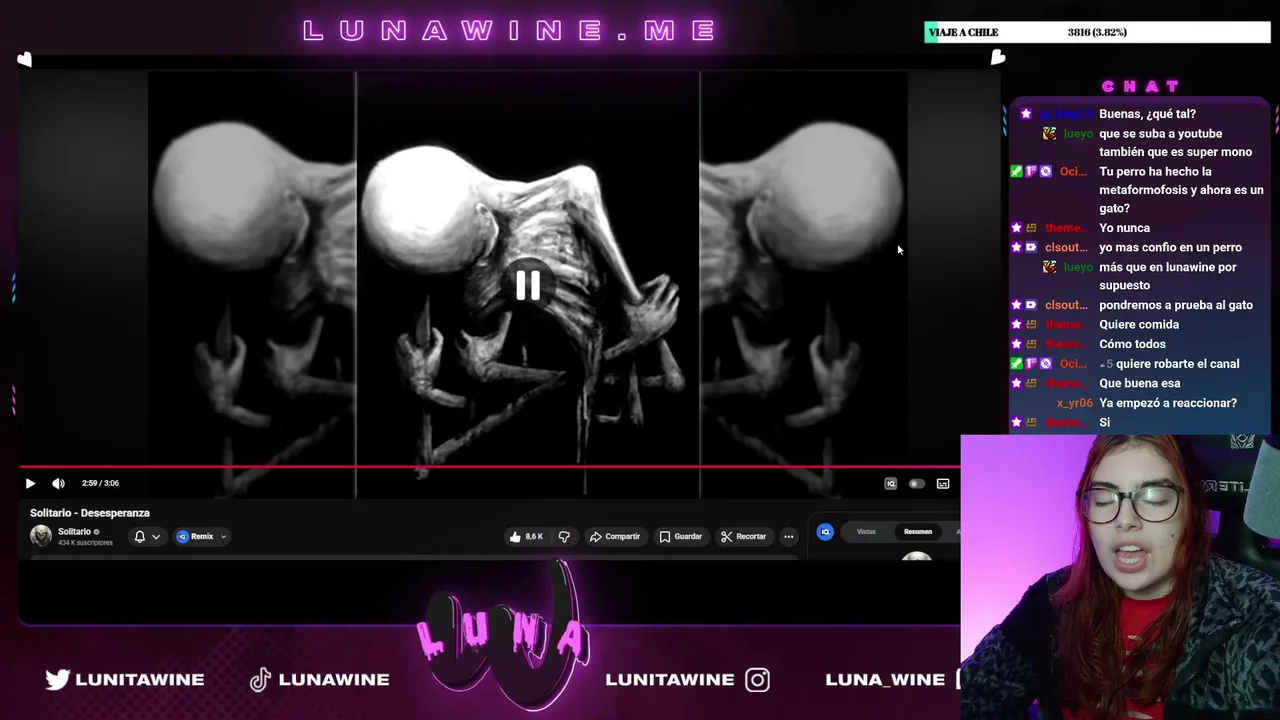Click the Twitter bird icon in footer
The image size is (1280, 720).
[58, 679]
